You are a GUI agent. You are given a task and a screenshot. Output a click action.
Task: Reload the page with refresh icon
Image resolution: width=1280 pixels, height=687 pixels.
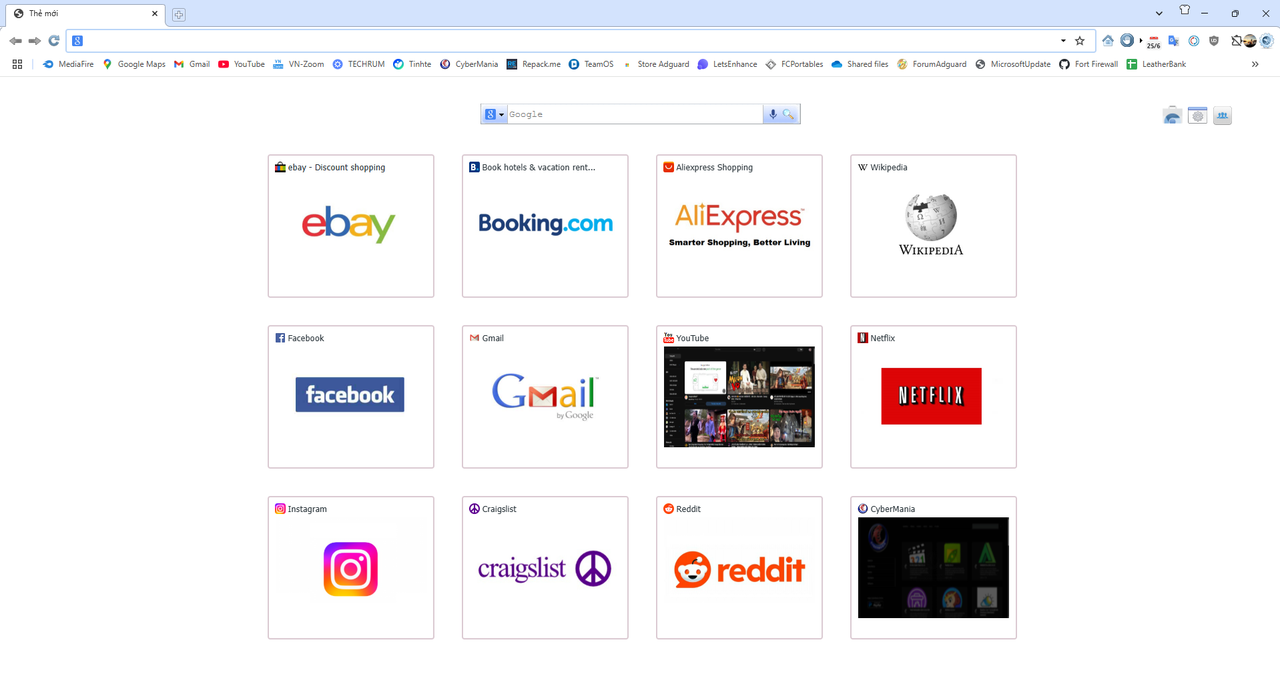coord(54,41)
